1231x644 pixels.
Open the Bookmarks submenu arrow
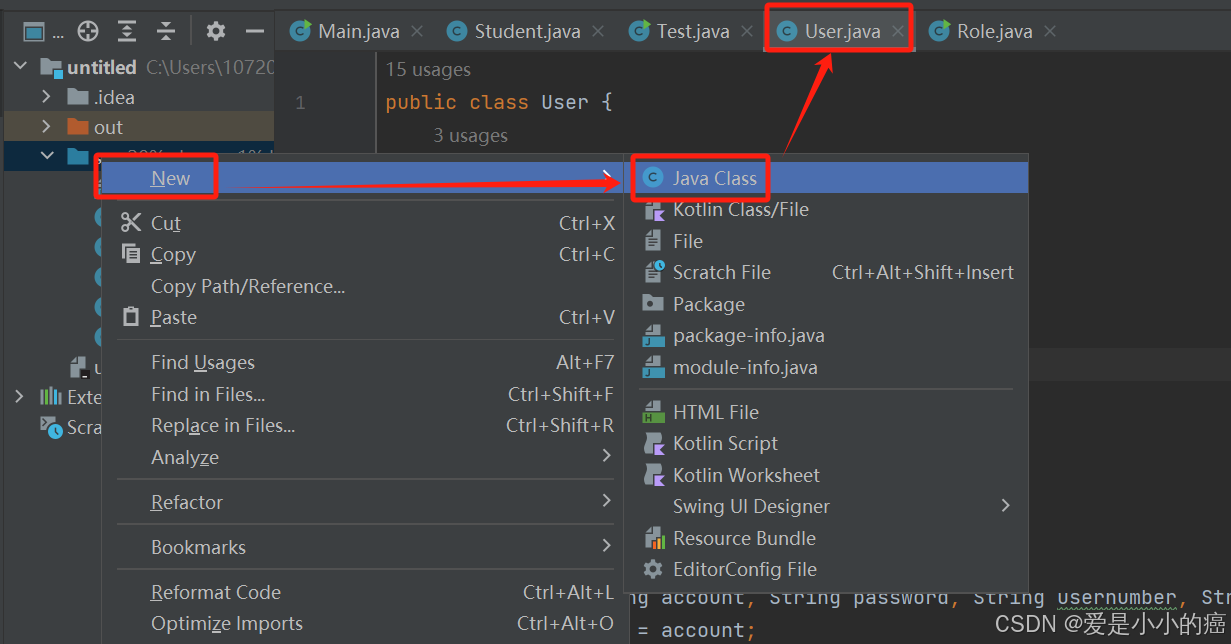tap(607, 546)
